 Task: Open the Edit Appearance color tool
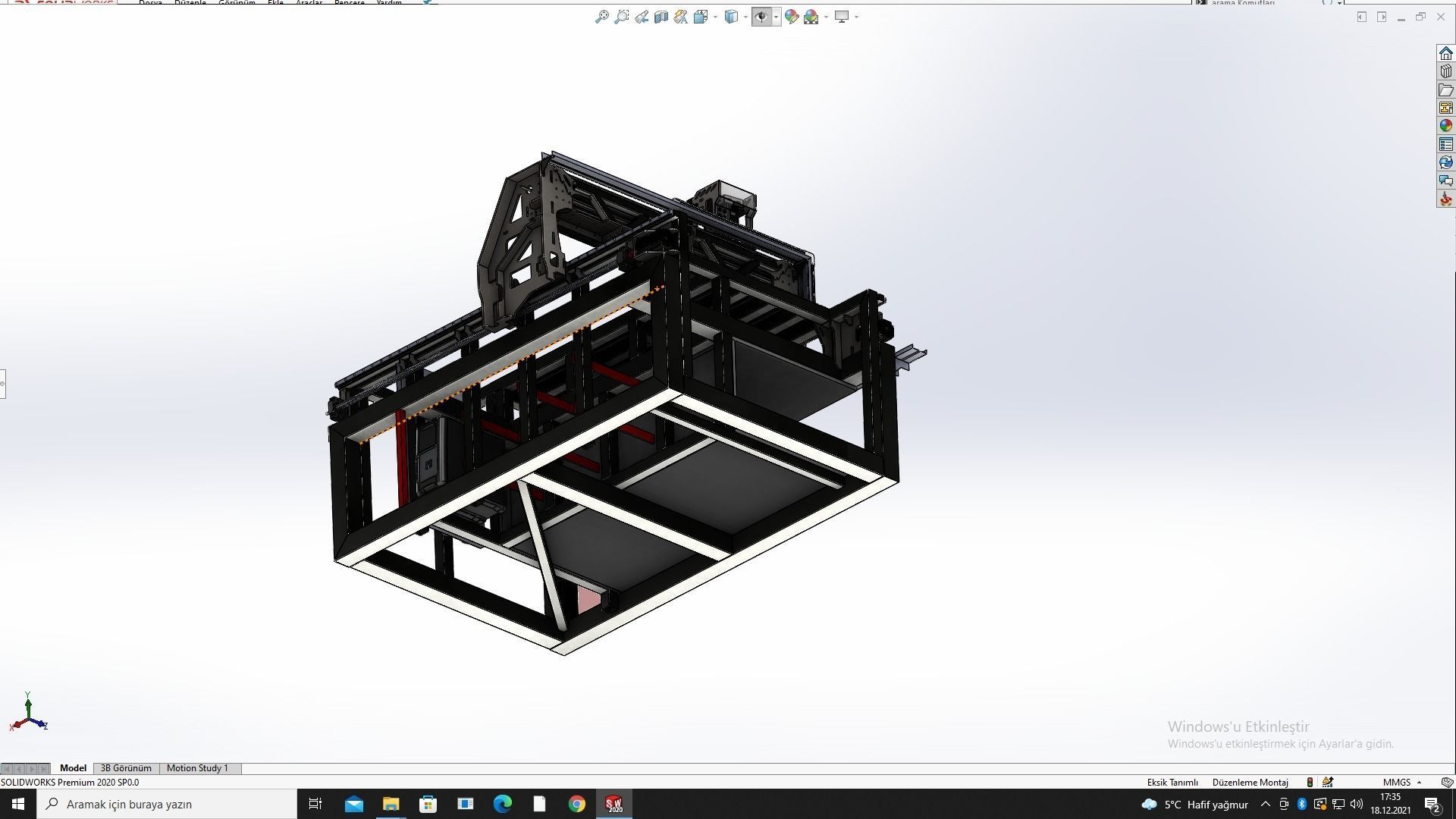[x=791, y=17]
